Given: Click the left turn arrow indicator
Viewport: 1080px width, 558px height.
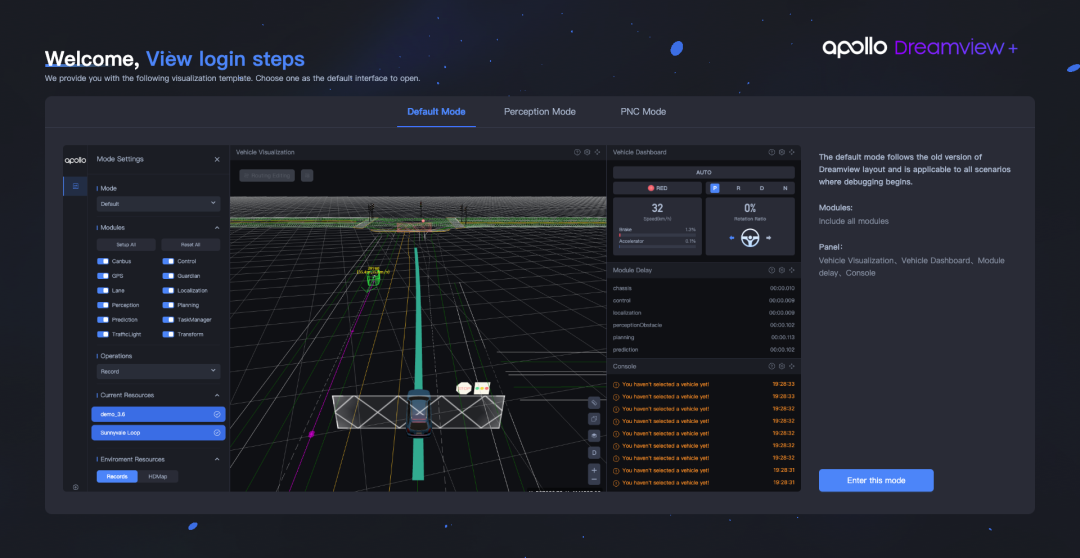Looking at the screenshot, I should tap(732, 238).
